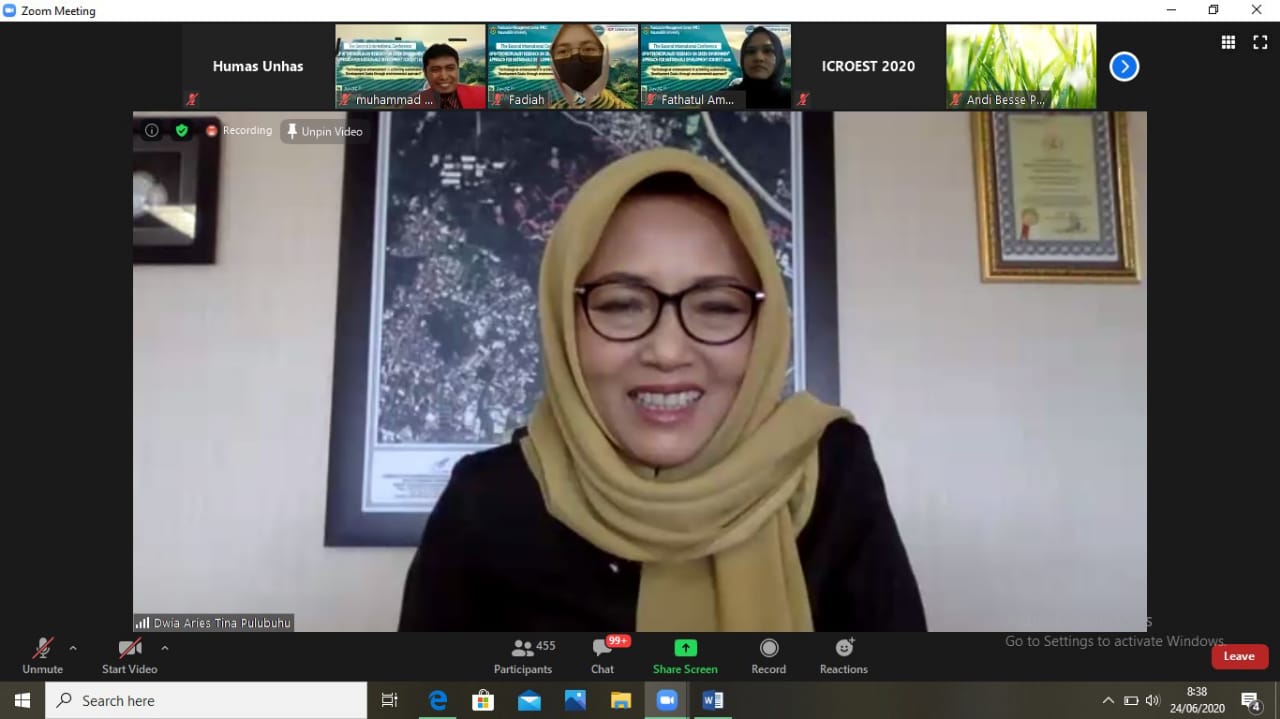Screen dimensions: 1280x719
Task: Expand audio options arrow next to Unmute
Action: (x=73, y=648)
